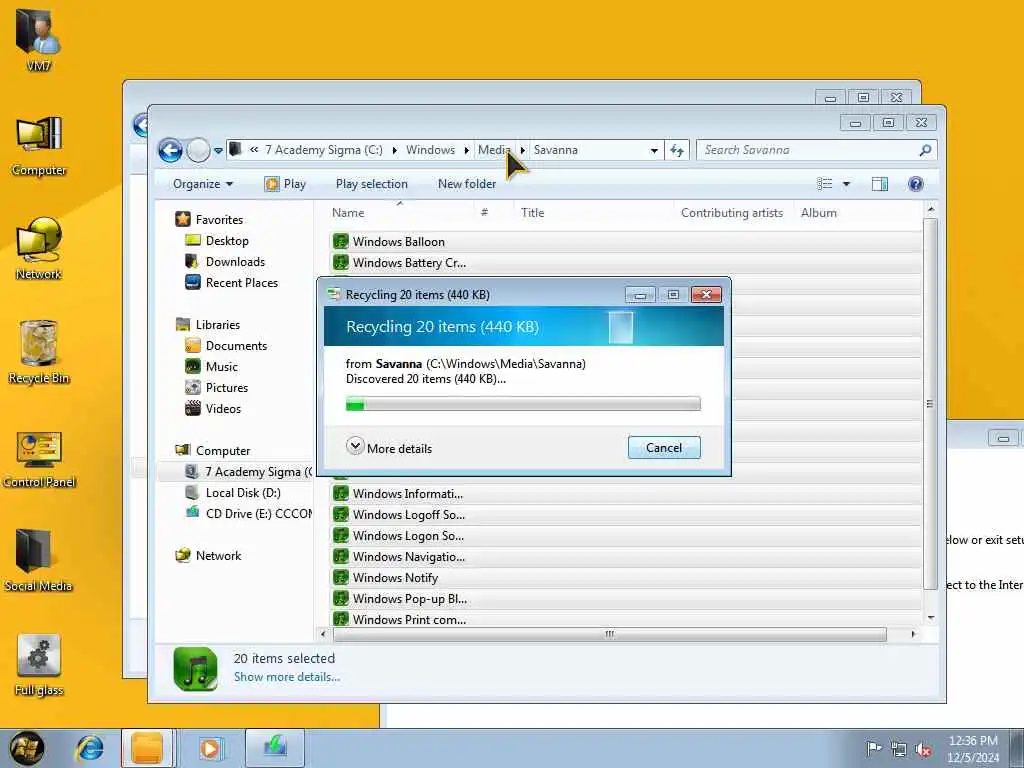The image size is (1024, 768).
Task: Open the Computer desktop icon
Action: (x=39, y=145)
